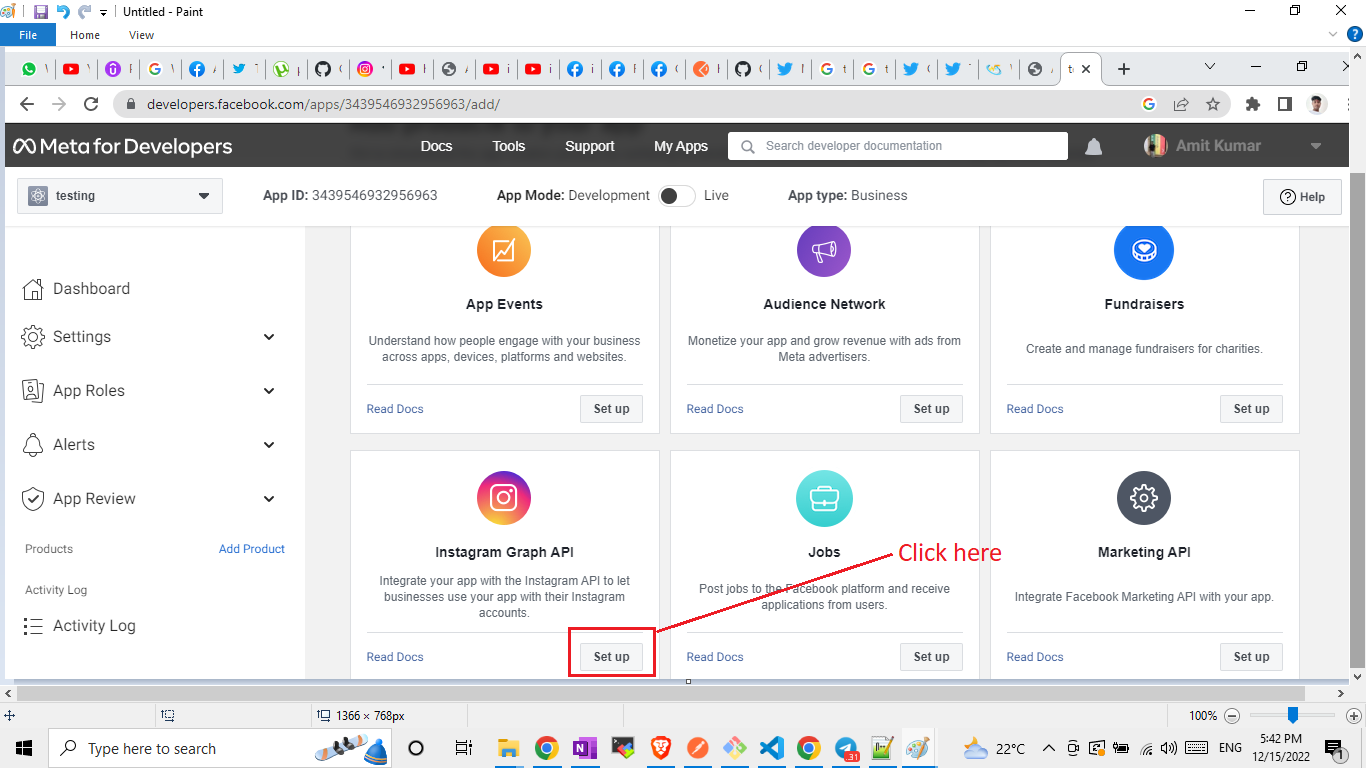Click the Meta for Developers logo
Image resolution: width=1366 pixels, height=768 pixels.
122,145
